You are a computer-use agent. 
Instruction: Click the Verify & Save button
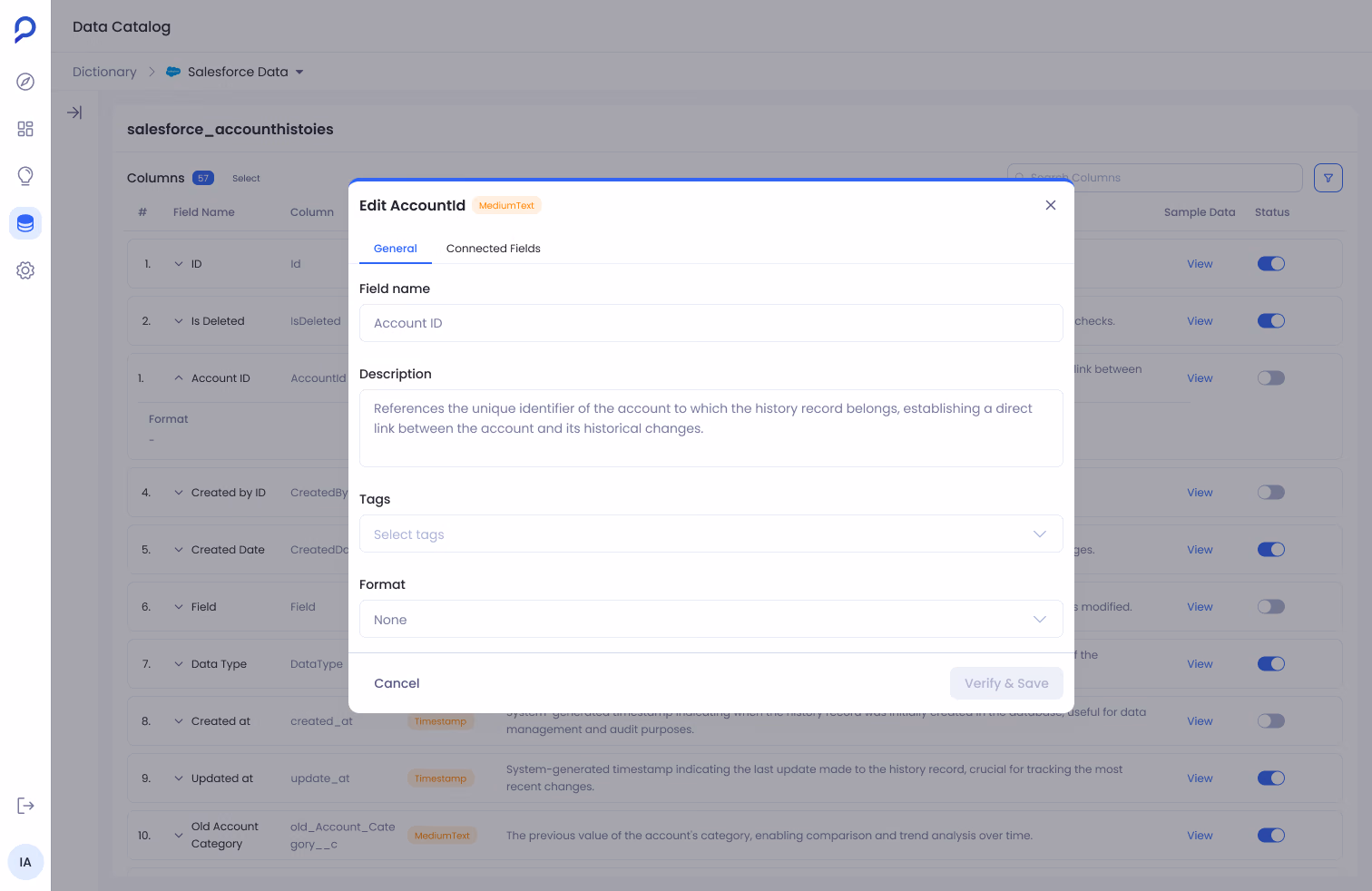coord(1006,683)
